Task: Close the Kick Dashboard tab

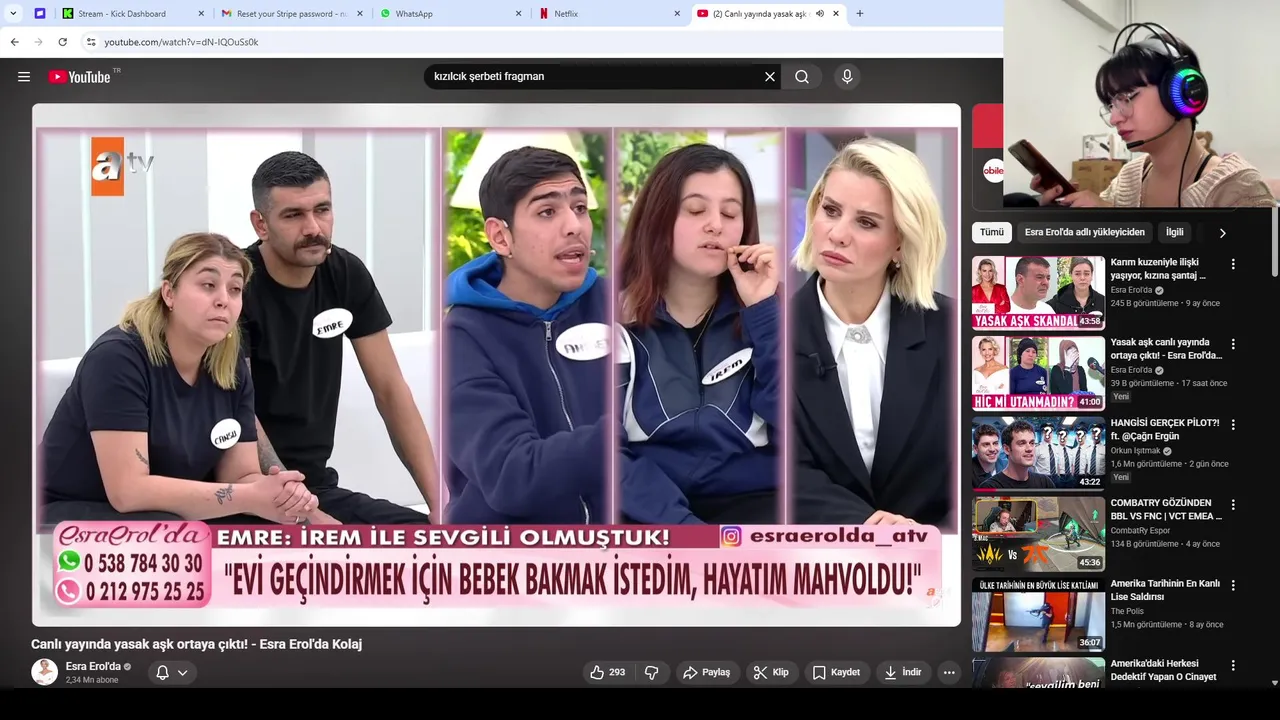Action: pos(201,14)
